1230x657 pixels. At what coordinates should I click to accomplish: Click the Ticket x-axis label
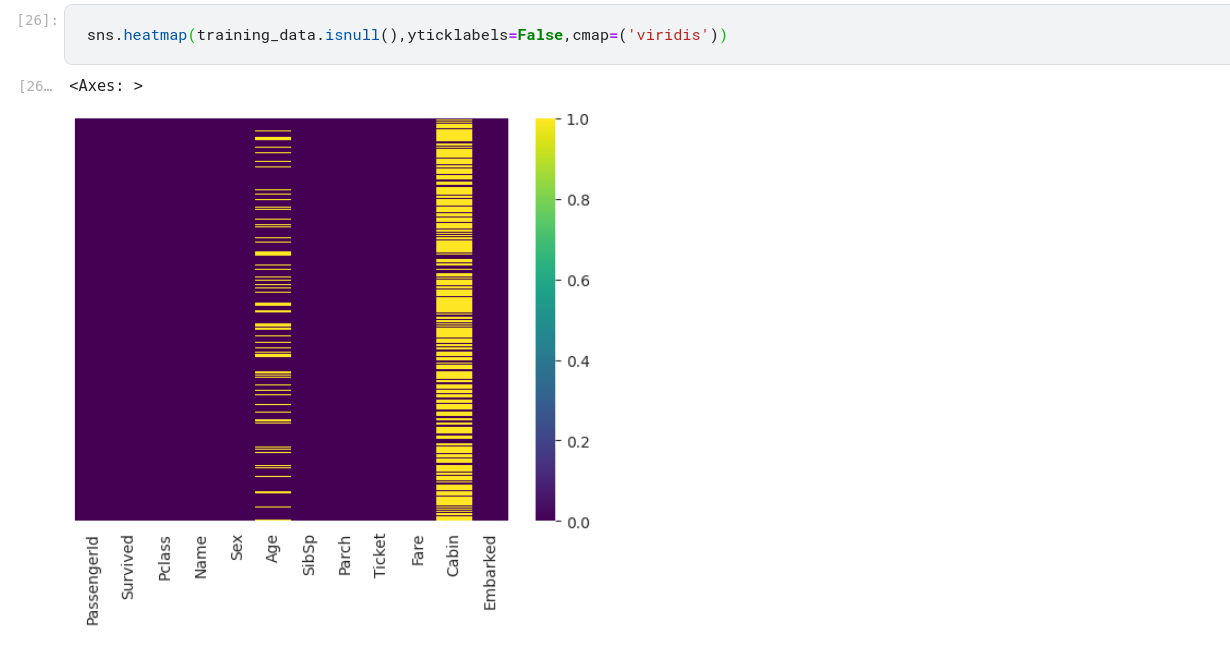380,555
